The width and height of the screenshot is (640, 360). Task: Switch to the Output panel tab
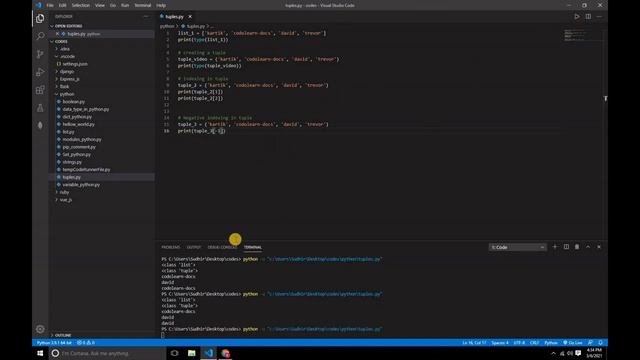pyautogui.click(x=193, y=247)
